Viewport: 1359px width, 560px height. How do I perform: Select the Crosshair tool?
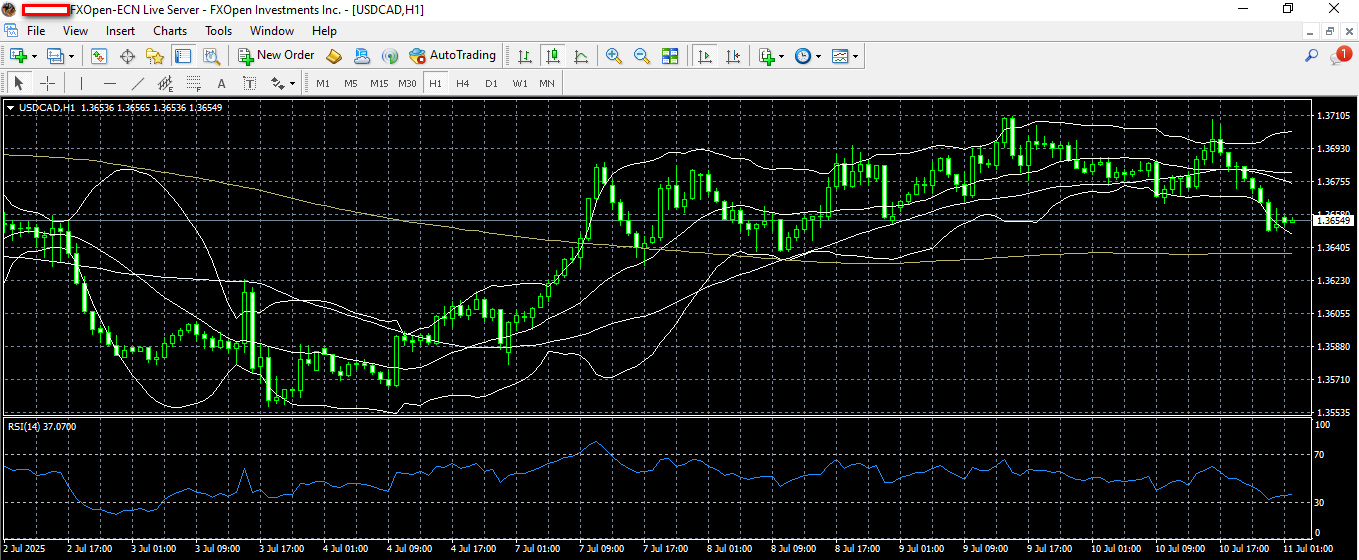pyautogui.click(x=47, y=83)
